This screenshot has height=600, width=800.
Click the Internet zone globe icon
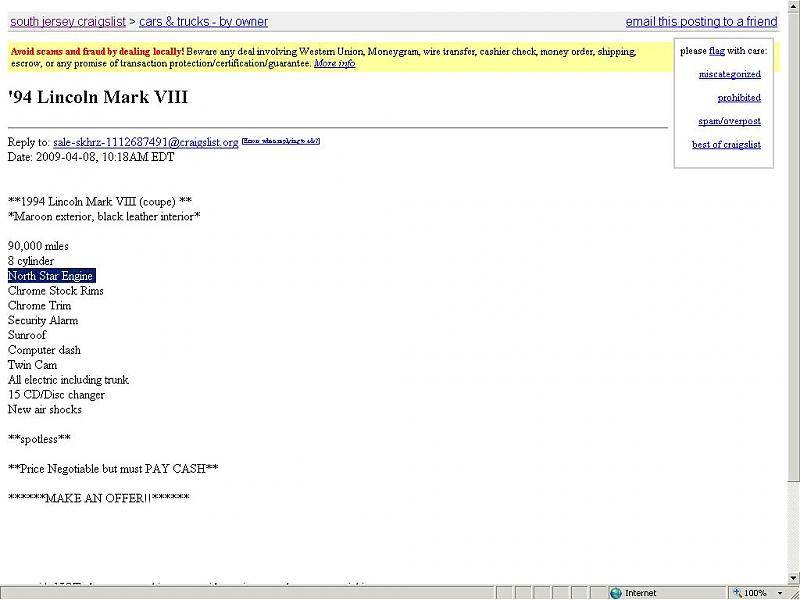click(x=616, y=593)
